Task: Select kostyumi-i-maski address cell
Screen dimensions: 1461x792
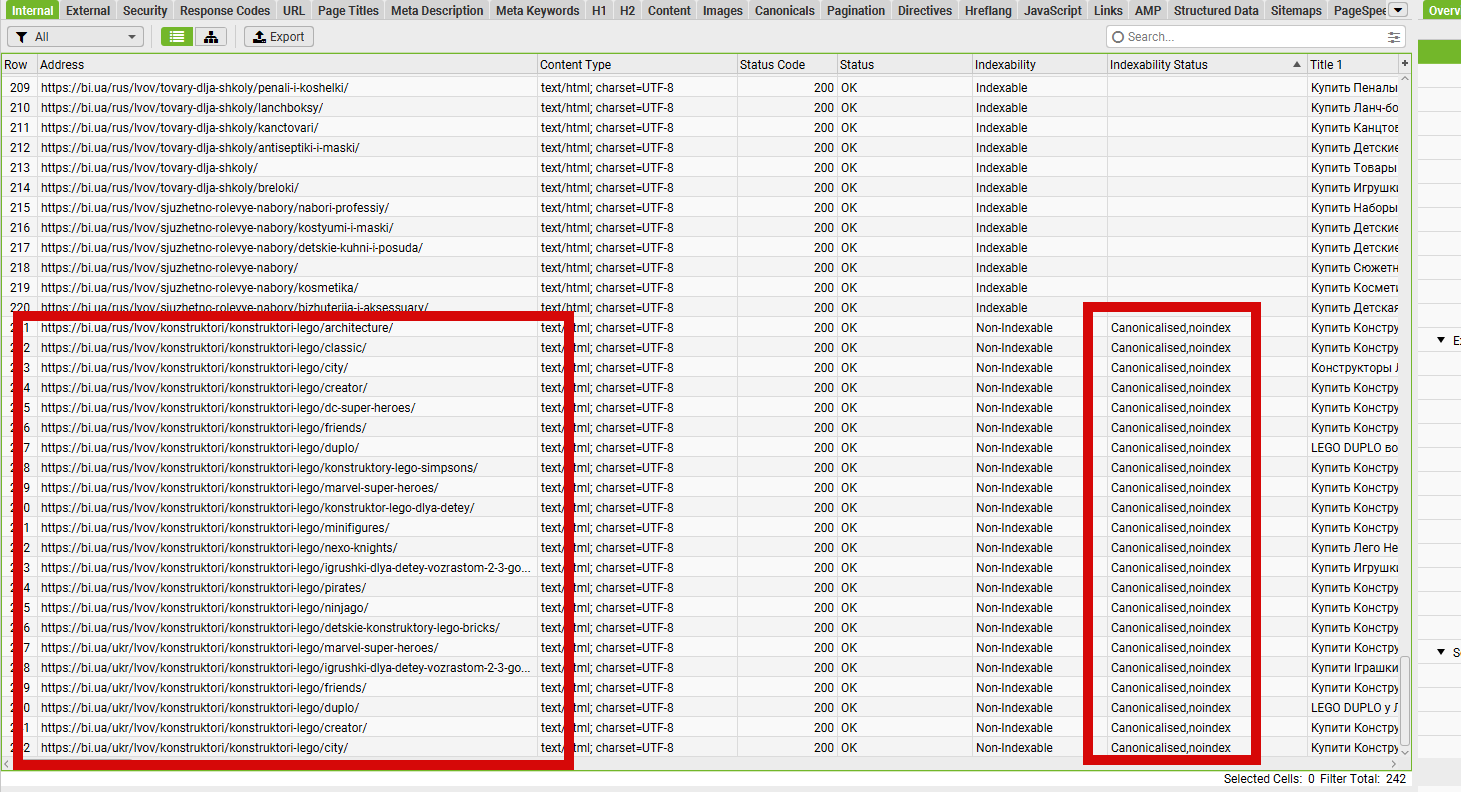Action: pos(287,228)
